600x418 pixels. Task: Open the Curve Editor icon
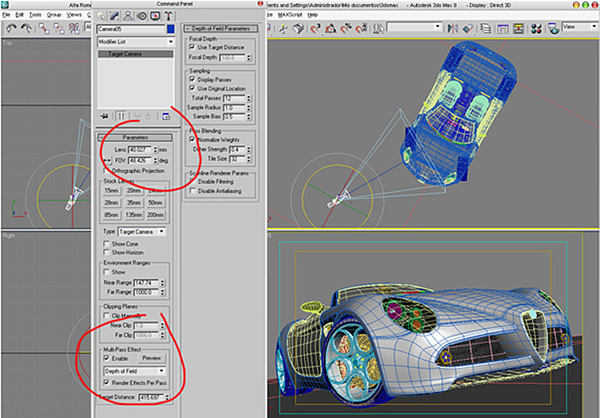503,28
